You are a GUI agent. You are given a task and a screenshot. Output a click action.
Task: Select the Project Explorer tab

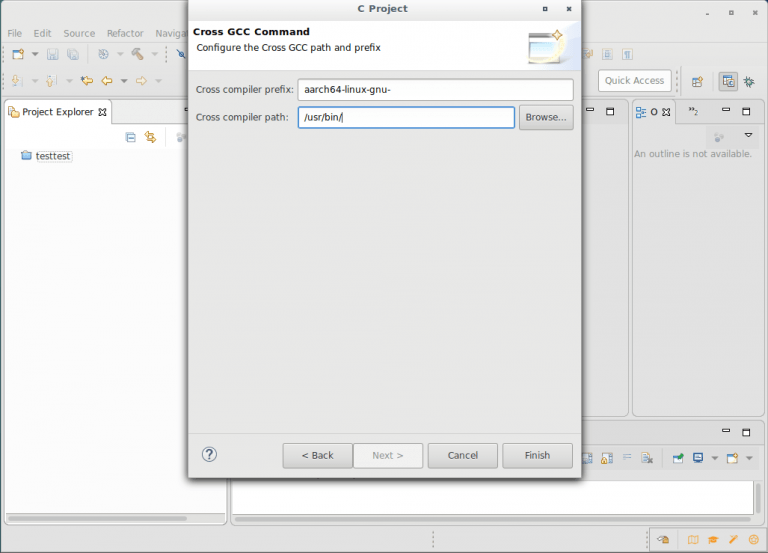pos(58,112)
